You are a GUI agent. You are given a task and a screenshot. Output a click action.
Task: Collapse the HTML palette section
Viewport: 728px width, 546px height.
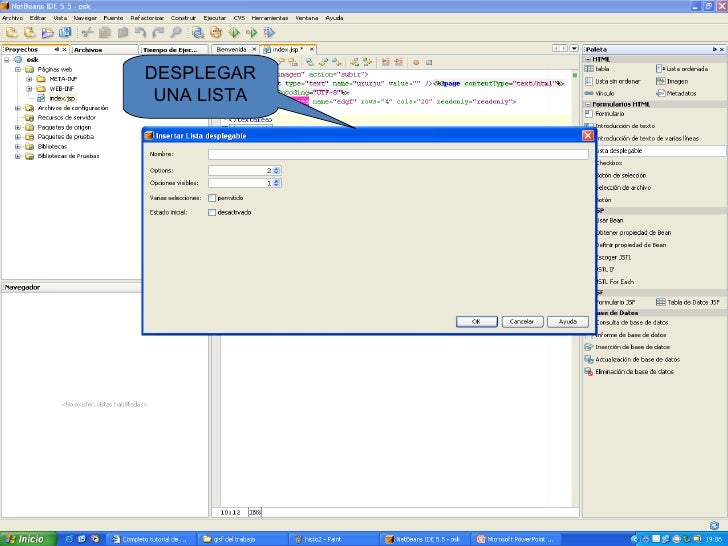pyautogui.click(x=588, y=59)
